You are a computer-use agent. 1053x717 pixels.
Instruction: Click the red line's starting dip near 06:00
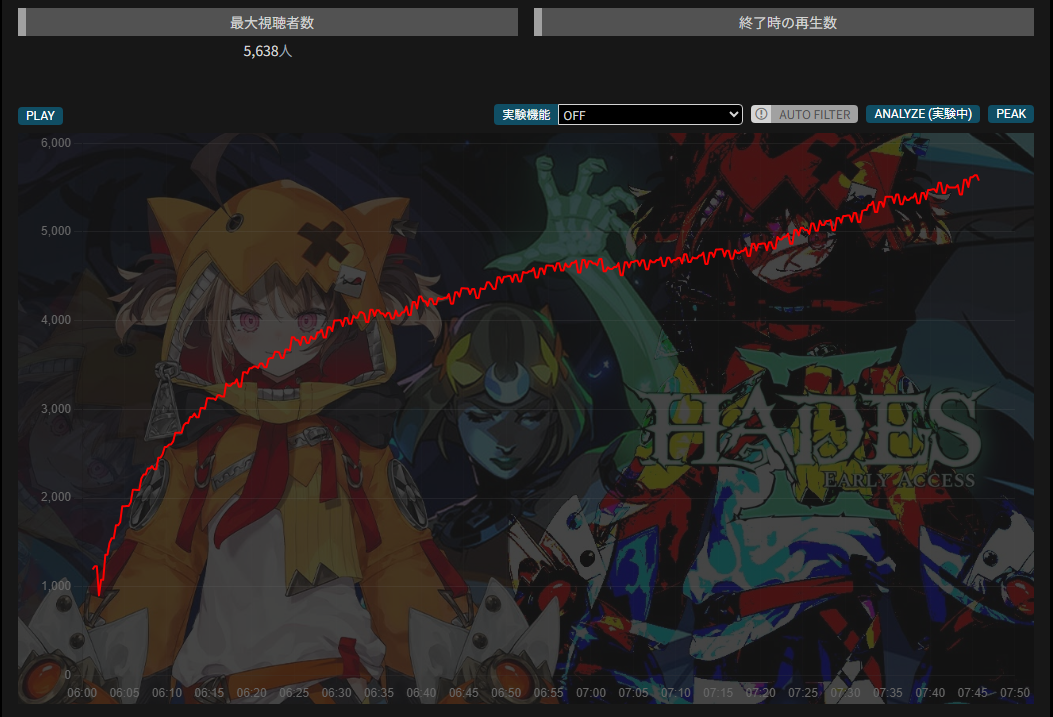(99, 594)
